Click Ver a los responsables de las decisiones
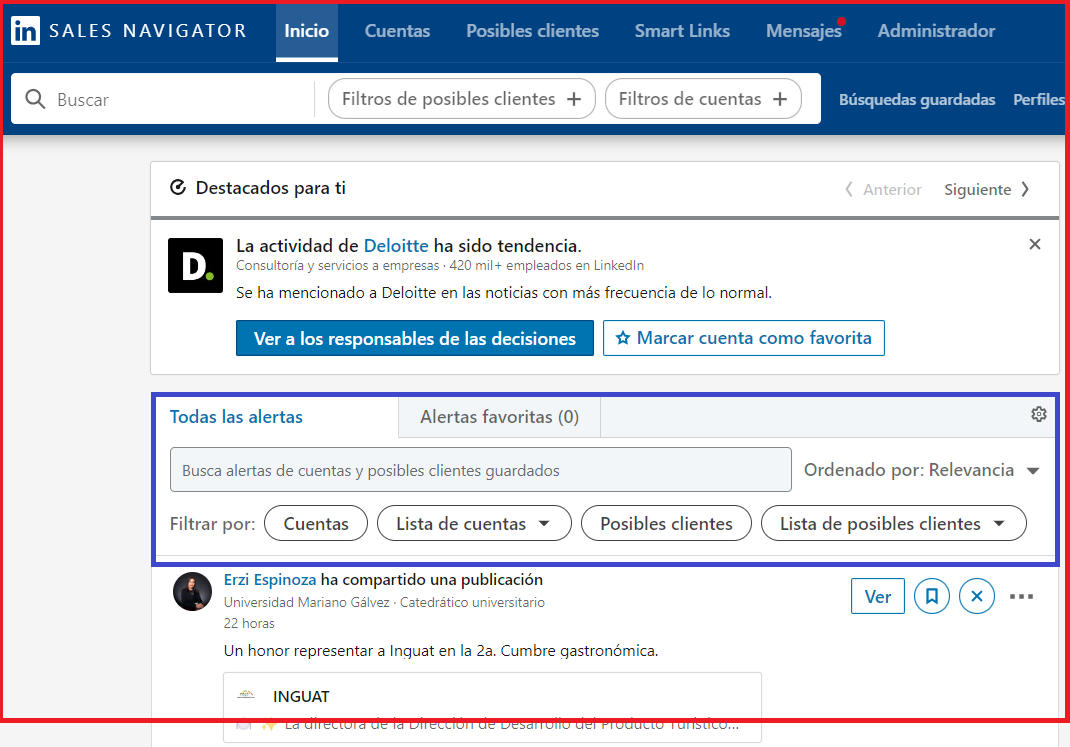 tap(415, 338)
